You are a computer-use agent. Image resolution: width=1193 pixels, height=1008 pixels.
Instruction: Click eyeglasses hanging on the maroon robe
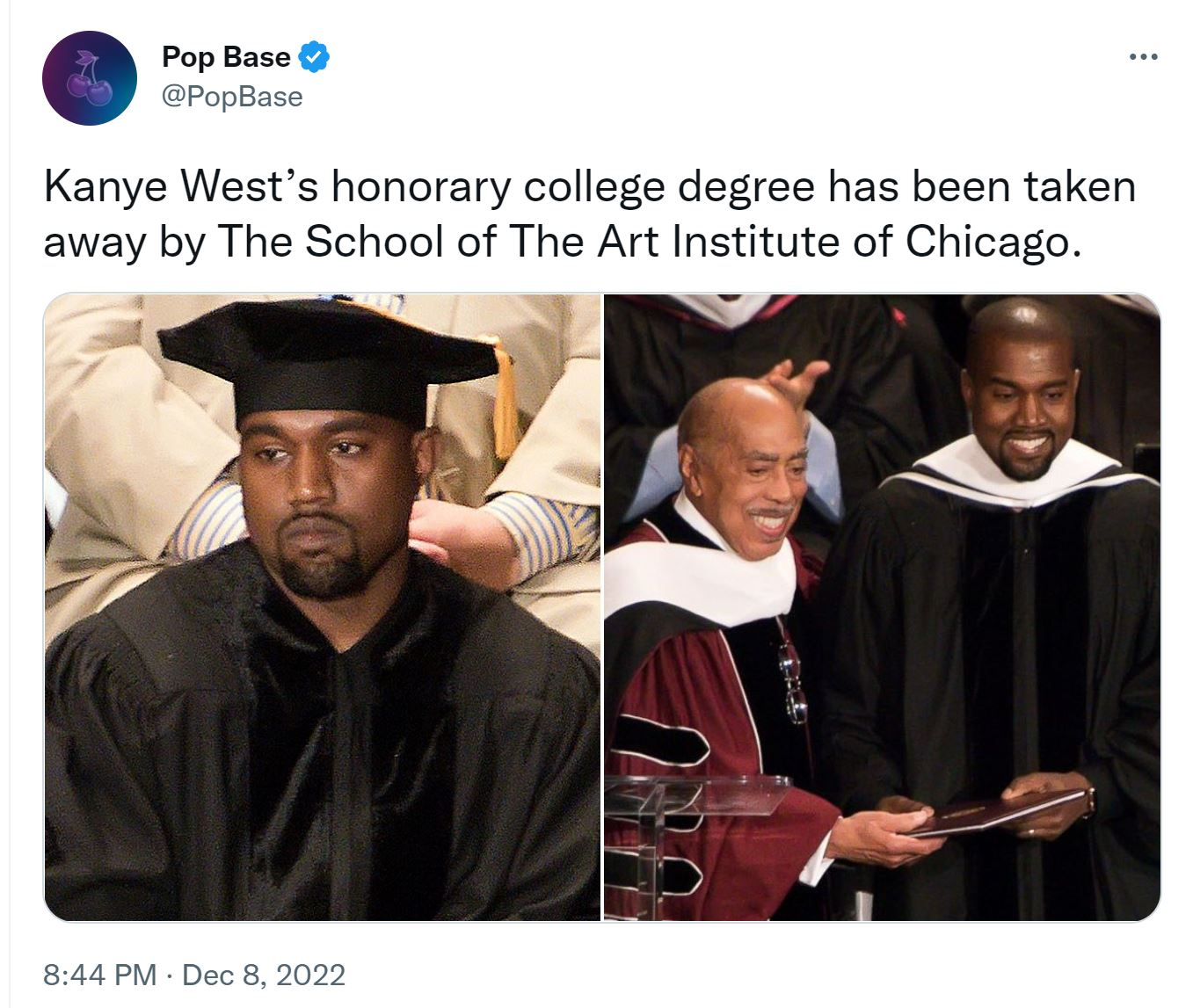(791, 677)
